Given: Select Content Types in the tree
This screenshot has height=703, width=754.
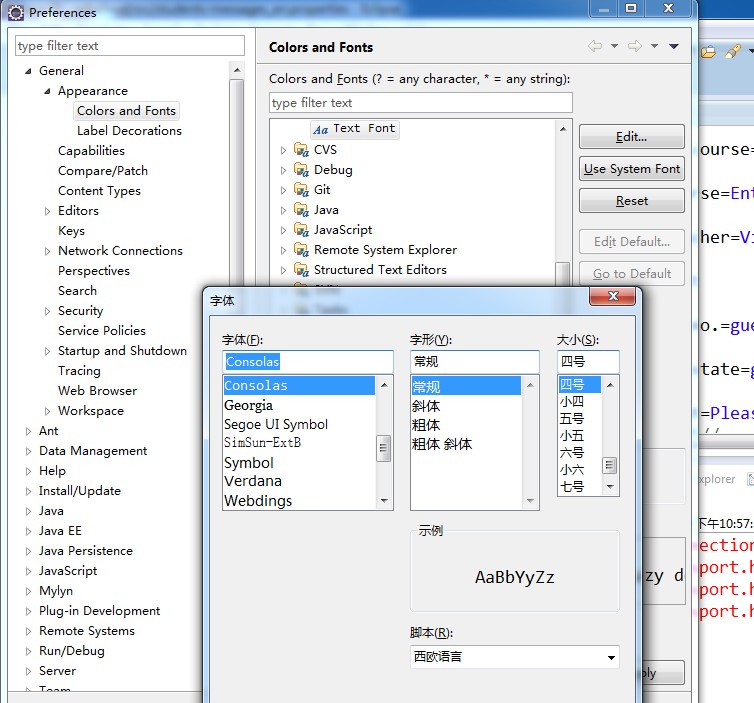Looking at the screenshot, I should coord(99,191).
